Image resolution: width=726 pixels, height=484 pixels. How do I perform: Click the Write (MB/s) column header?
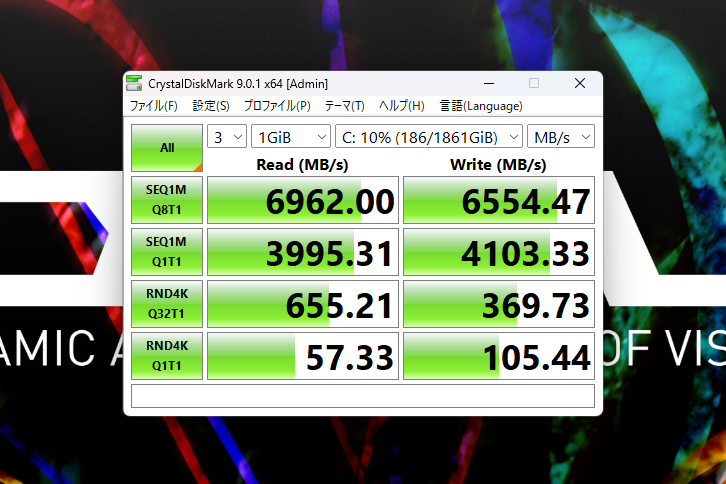click(x=498, y=164)
